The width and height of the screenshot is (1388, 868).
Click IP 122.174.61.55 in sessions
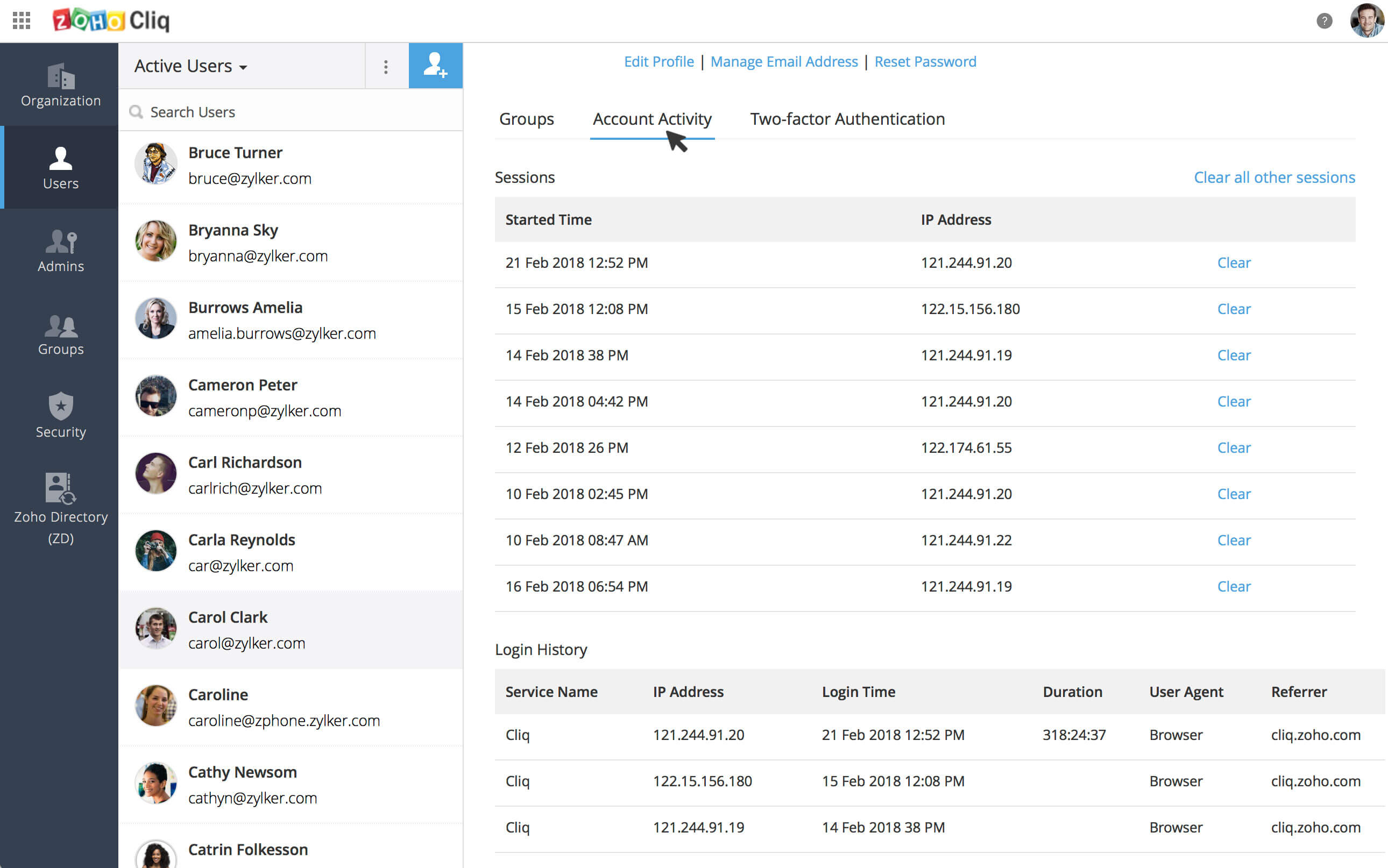pos(966,448)
